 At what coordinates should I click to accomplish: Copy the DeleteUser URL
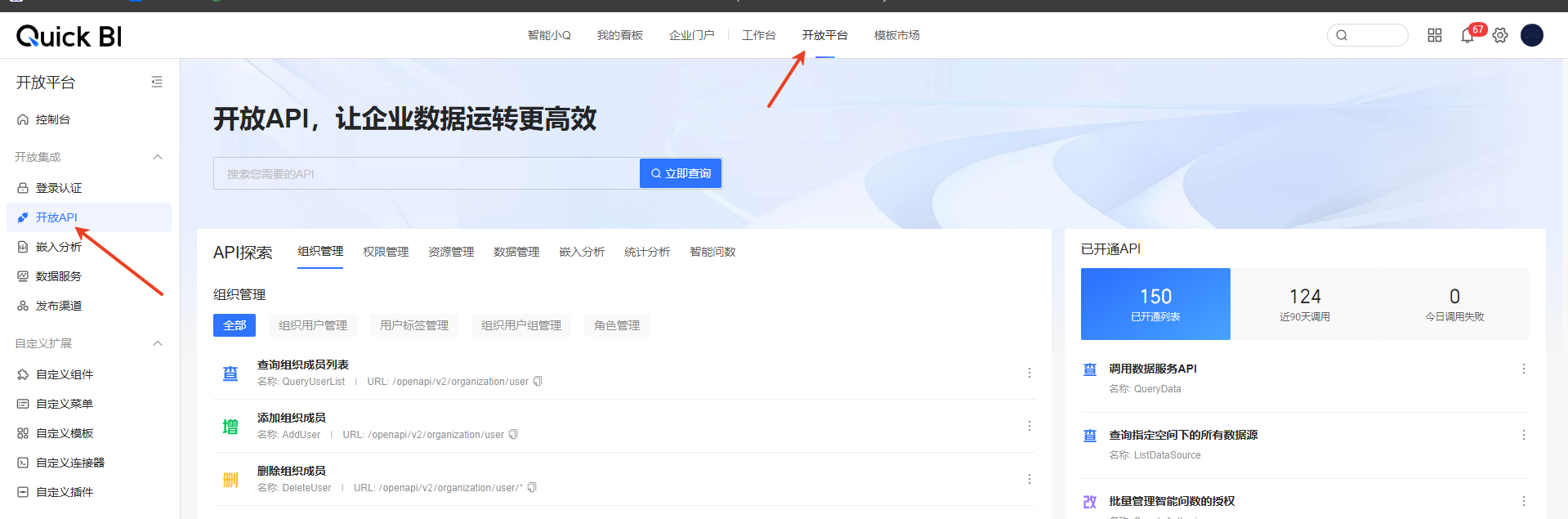[532, 488]
